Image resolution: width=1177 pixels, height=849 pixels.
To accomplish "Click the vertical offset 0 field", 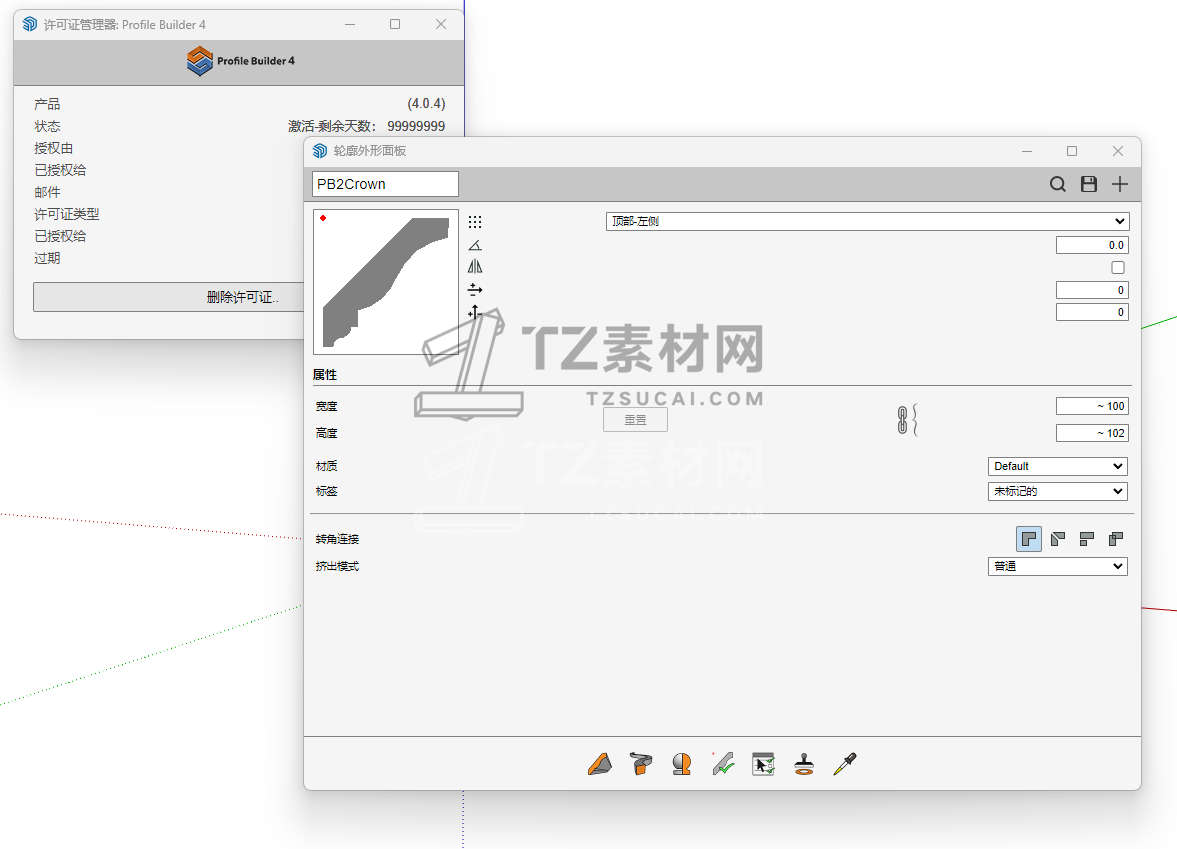I will pyautogui.click(x=1092, y=312).
